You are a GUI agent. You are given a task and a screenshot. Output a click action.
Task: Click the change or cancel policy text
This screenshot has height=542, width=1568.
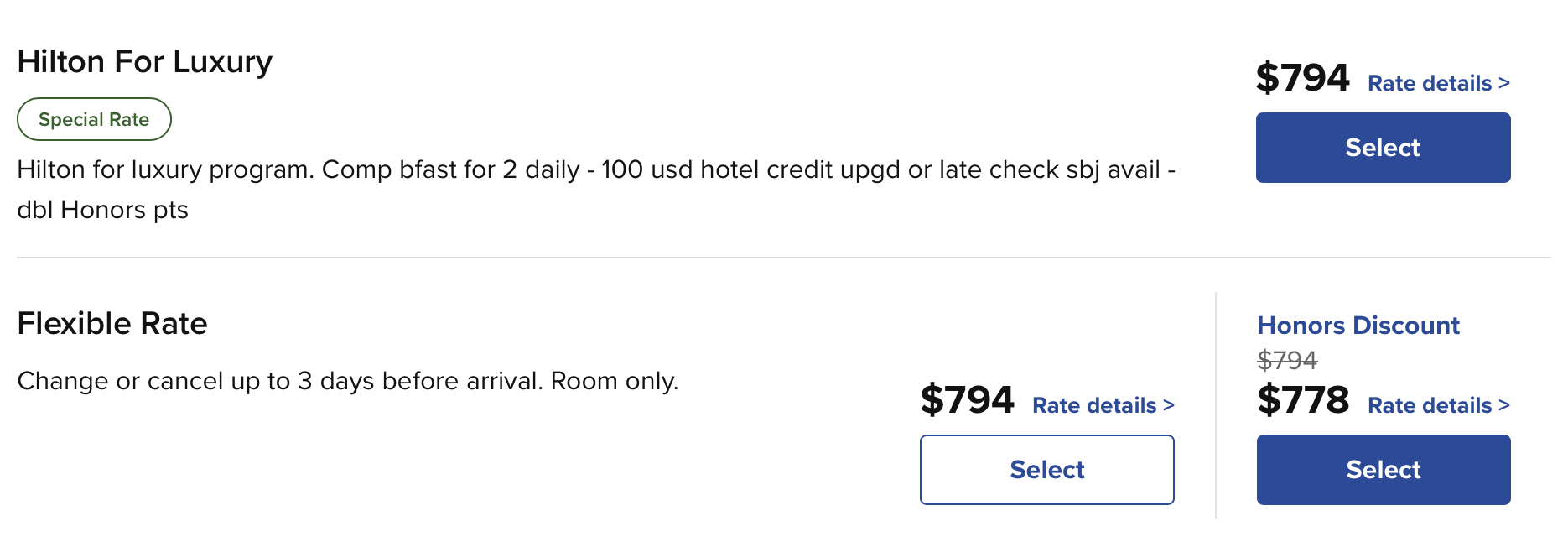pyautogui.click(x=347, y=381)
